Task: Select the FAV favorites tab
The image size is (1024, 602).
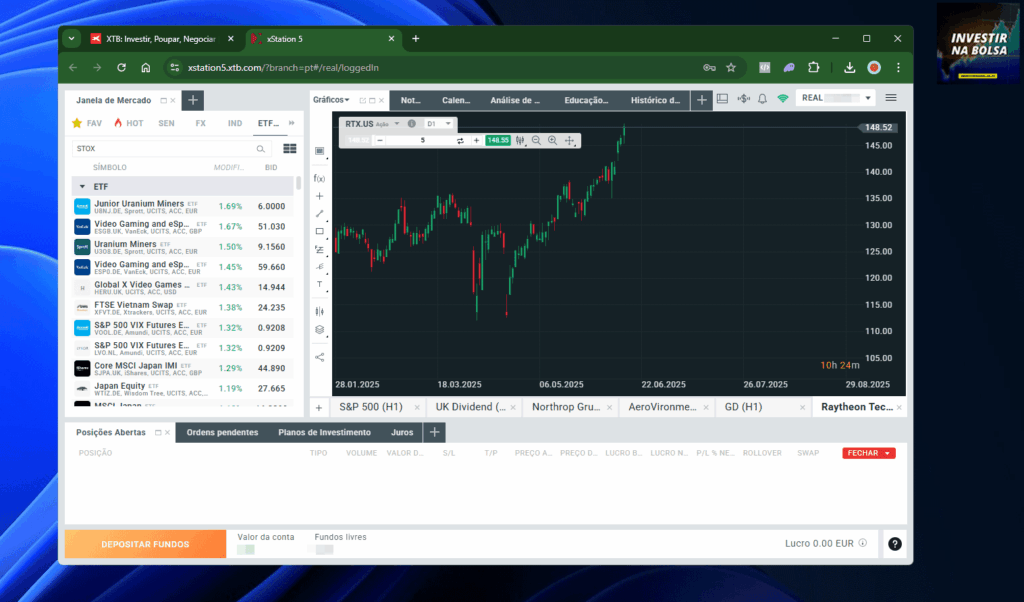Action: click(87, 123)
